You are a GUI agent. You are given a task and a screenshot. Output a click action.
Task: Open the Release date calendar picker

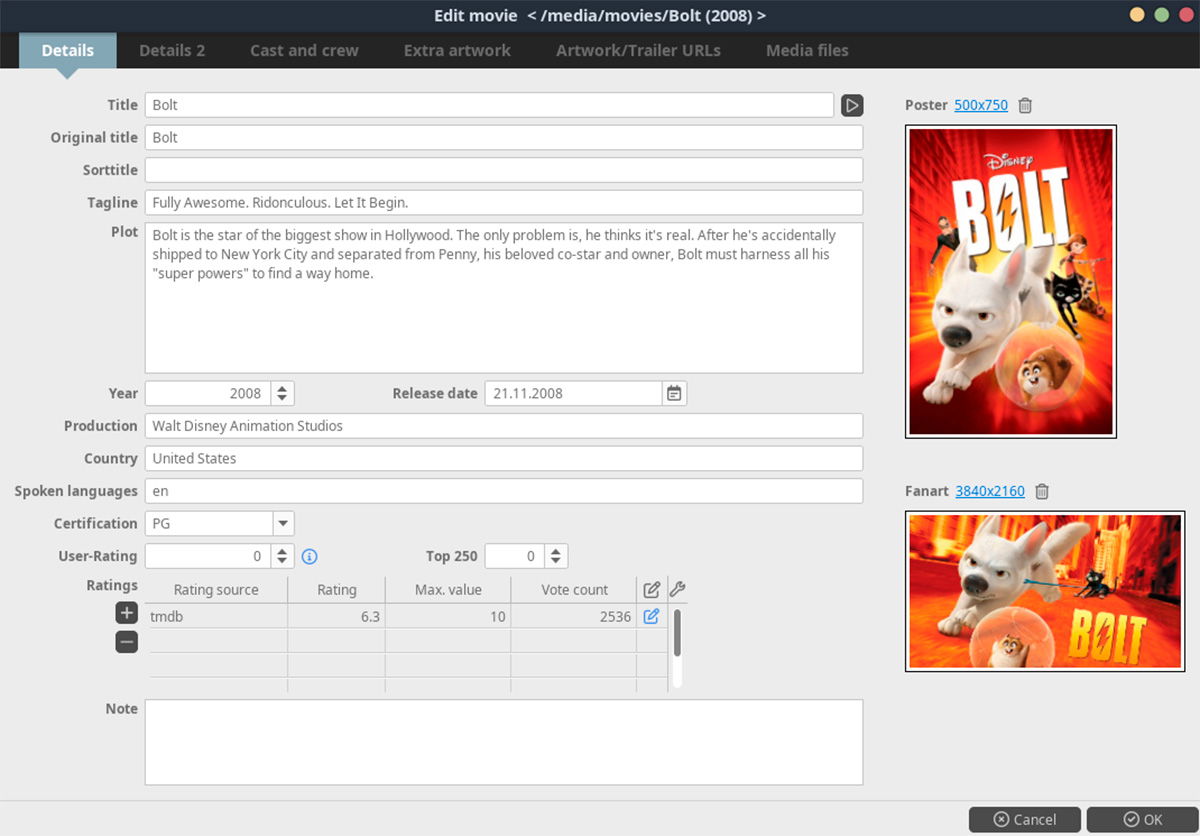675,393
